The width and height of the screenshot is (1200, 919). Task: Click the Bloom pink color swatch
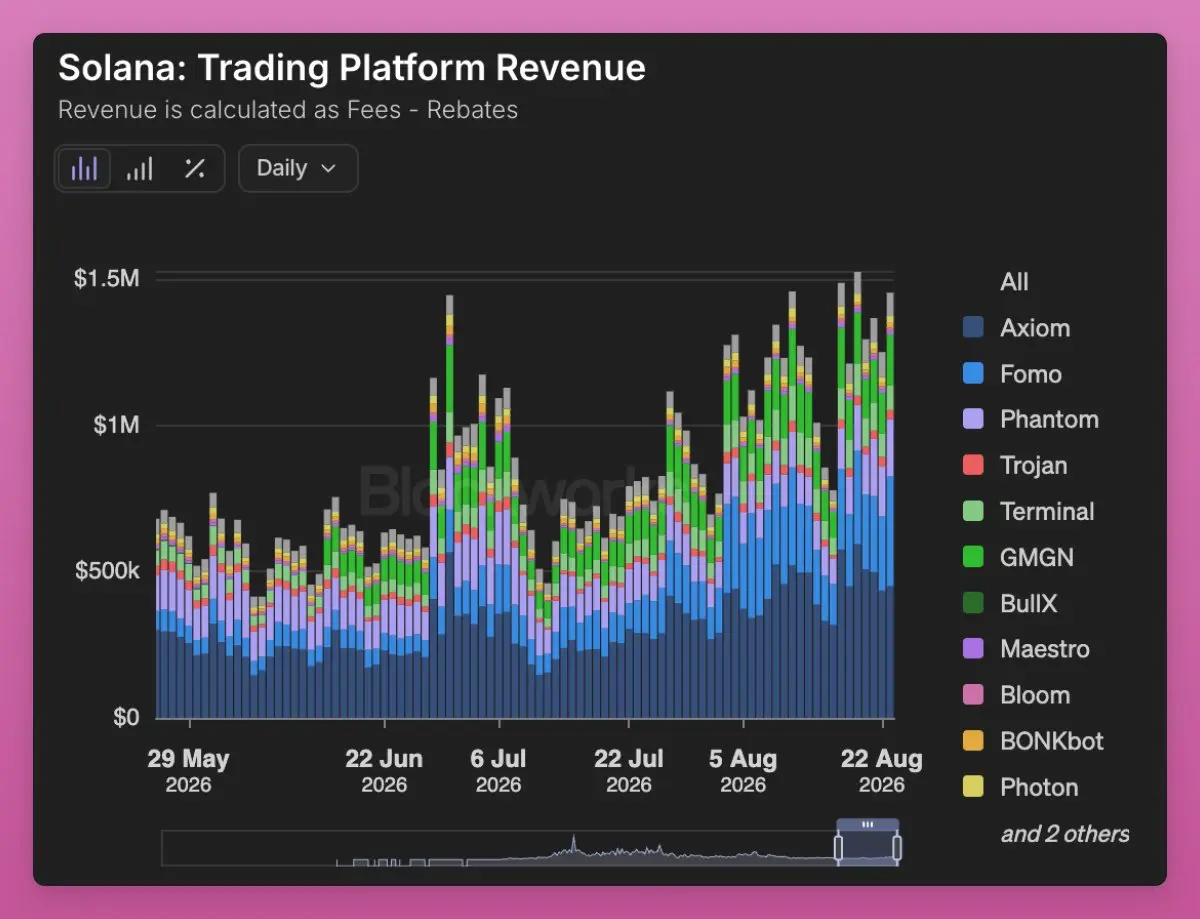[972, 695]
